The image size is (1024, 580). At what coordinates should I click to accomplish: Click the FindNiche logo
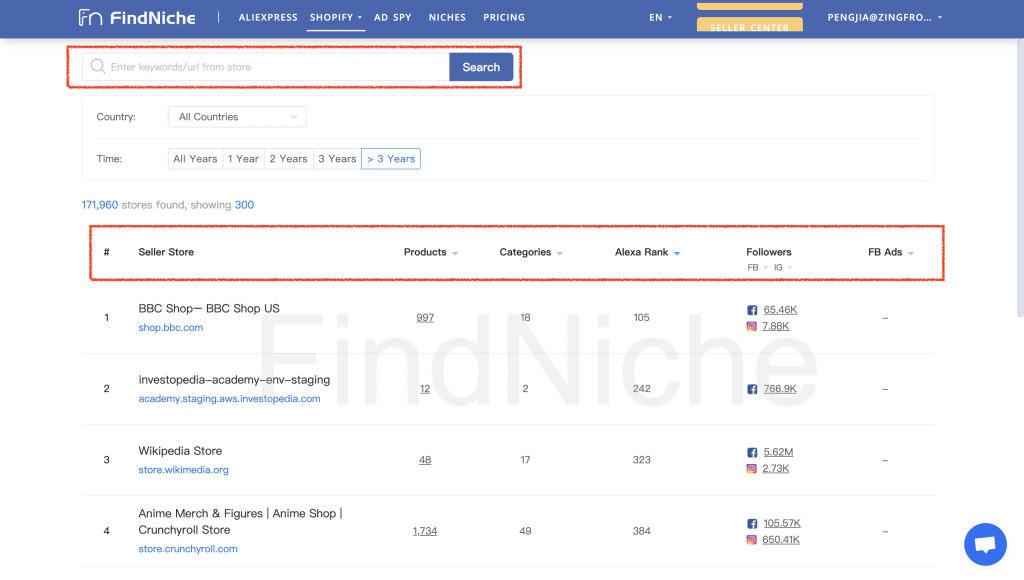137,18
